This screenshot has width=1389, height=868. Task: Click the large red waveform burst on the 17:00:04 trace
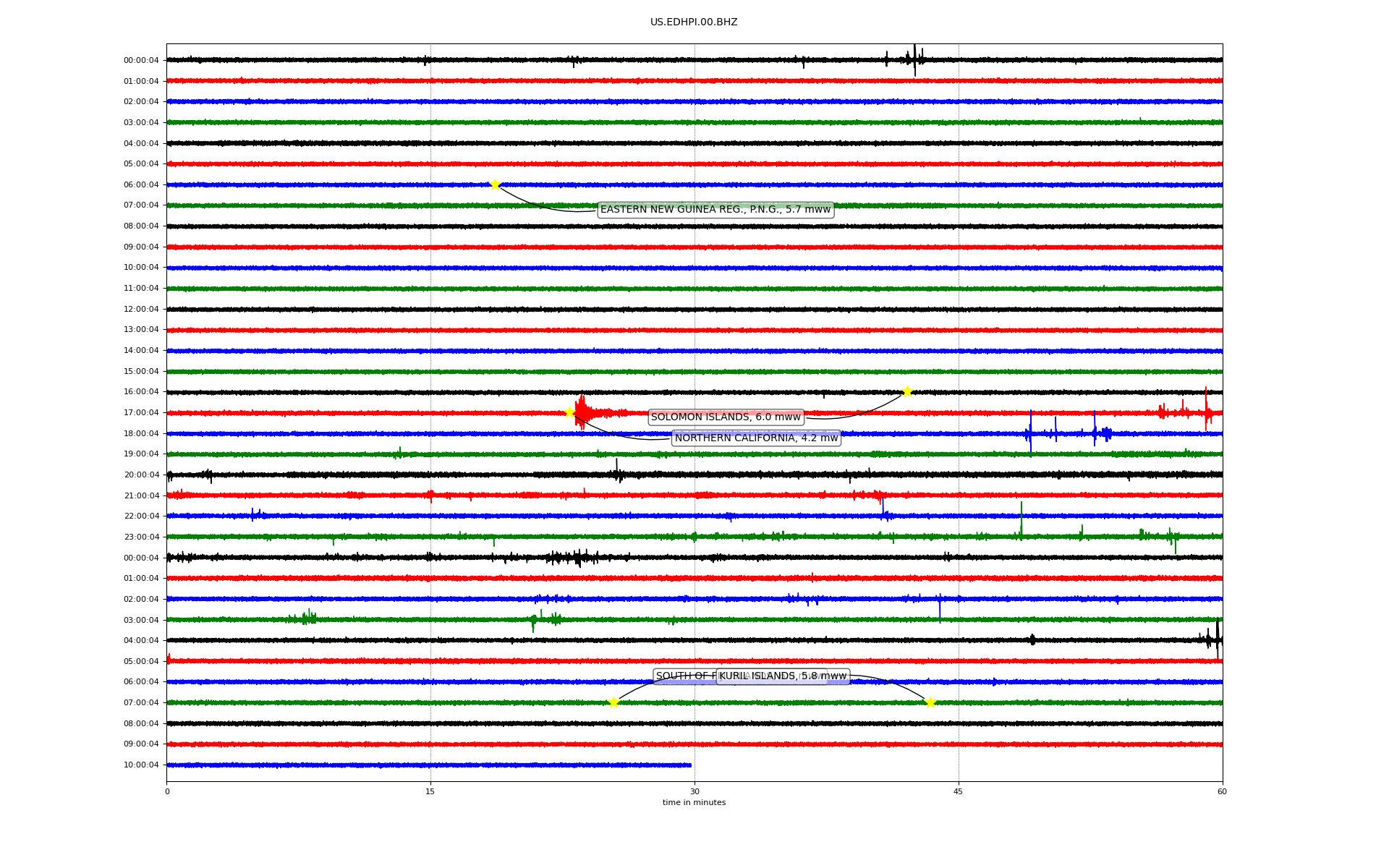tap(582, 412)
